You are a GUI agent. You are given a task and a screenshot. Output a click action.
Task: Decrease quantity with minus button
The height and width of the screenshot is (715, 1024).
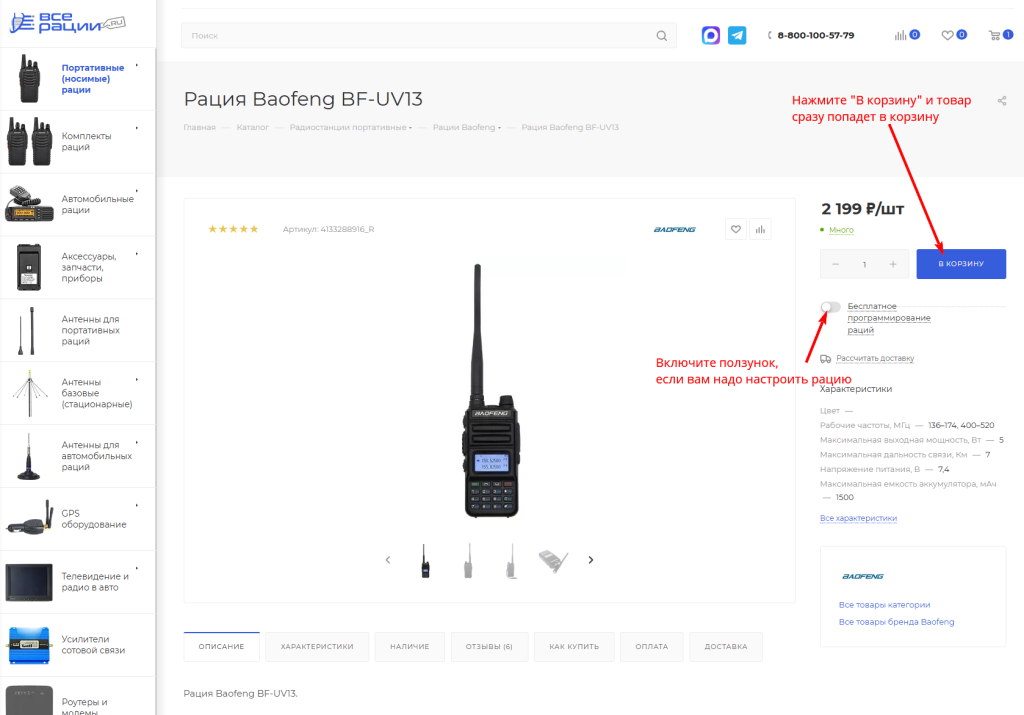tap(836, 264)
